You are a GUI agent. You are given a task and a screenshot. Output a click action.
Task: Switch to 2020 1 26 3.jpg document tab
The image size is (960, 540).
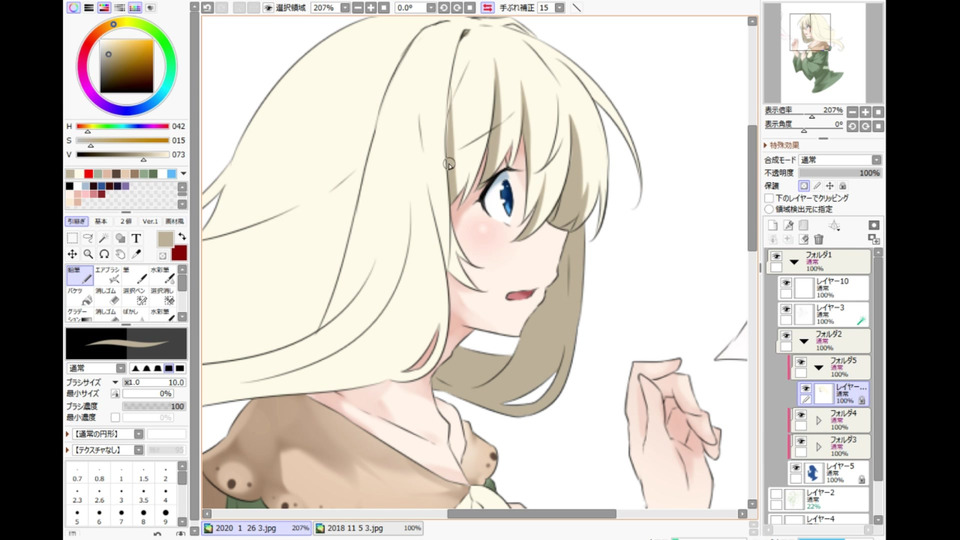[x=257, y=528]
